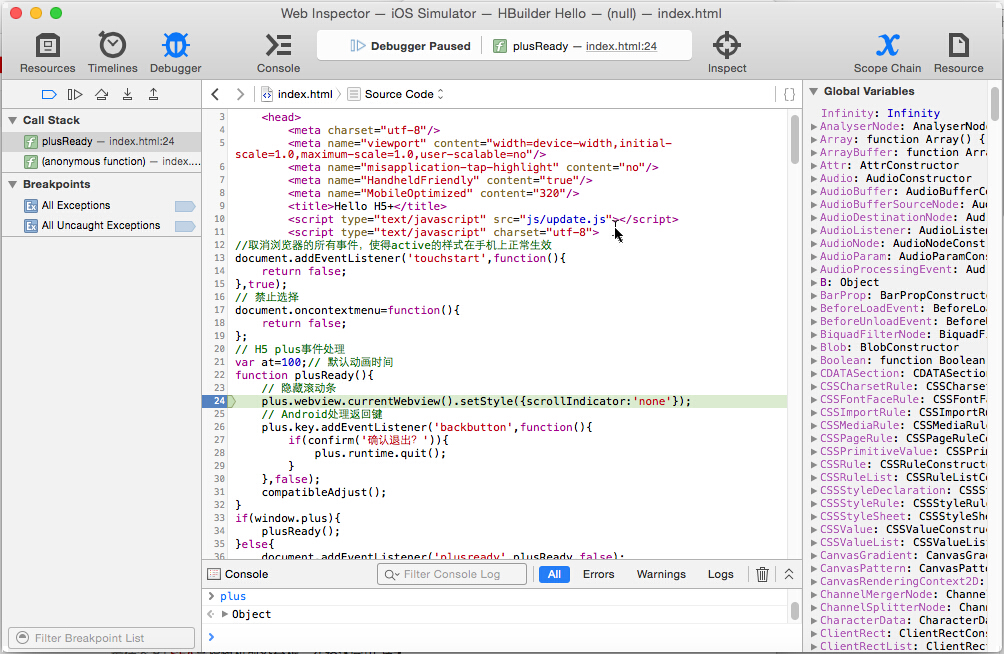Image resolution: width=1004 pixels, height=654 pixels.
Task: Filter console to Errors
Action: (598, 574)
